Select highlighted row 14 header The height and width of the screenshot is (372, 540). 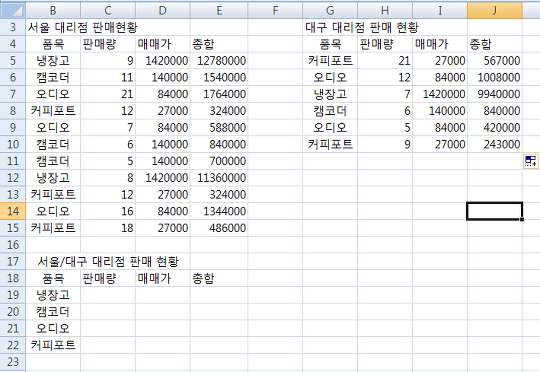(x=13, y=211)
